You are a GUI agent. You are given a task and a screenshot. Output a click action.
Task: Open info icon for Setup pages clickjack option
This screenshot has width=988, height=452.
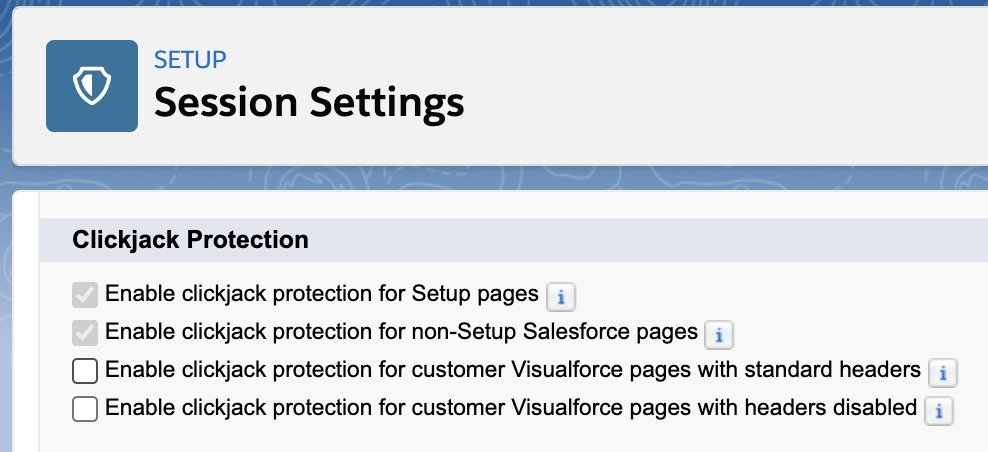click(562, 296)
